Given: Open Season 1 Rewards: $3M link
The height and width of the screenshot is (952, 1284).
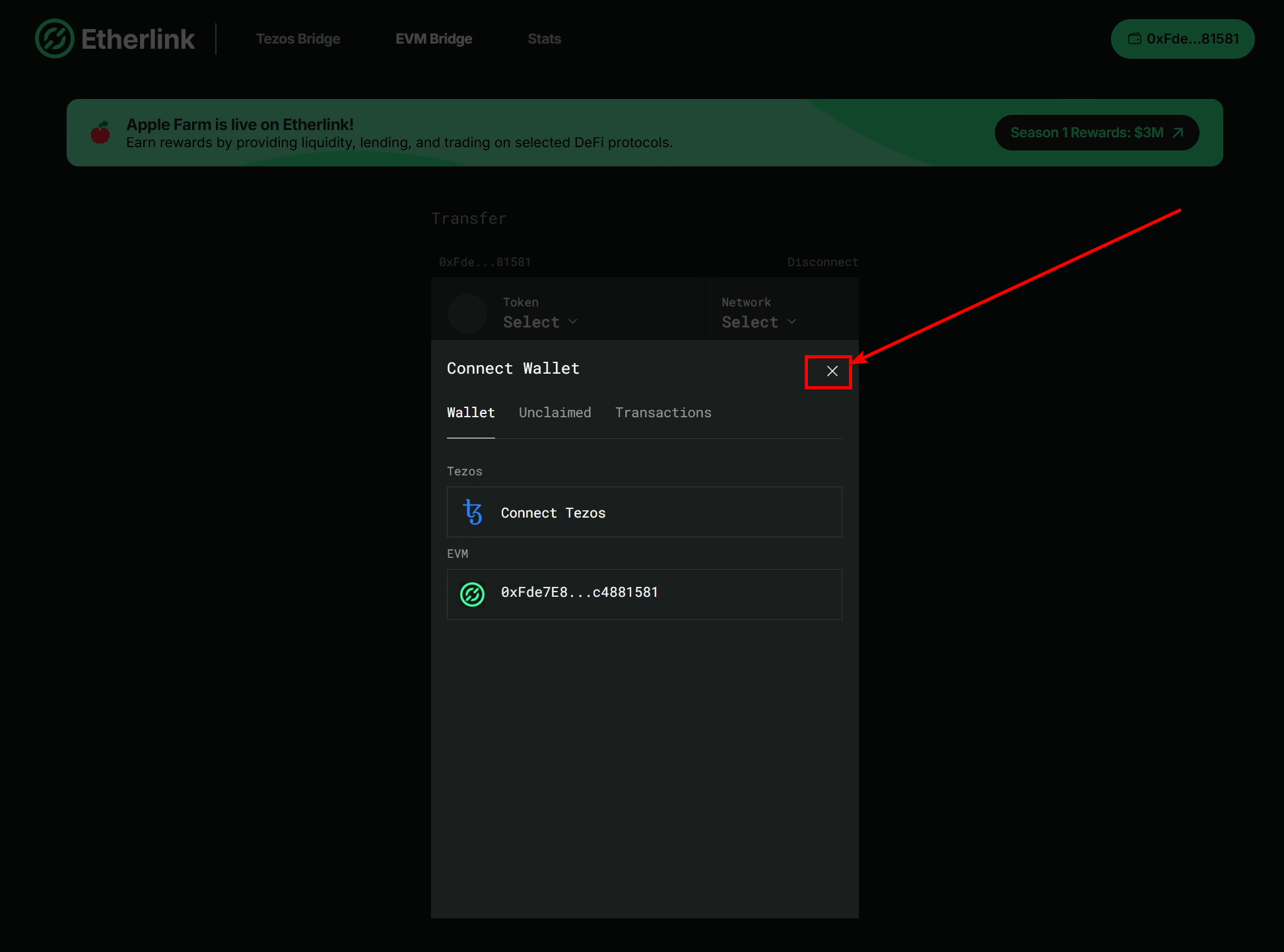Looking at the screenshot, I should point(1097,133).
